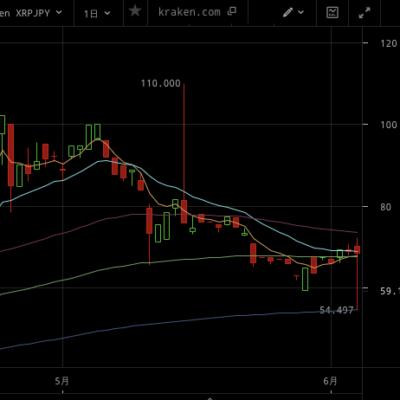Click the 100 price axis label

pos(389,125)
